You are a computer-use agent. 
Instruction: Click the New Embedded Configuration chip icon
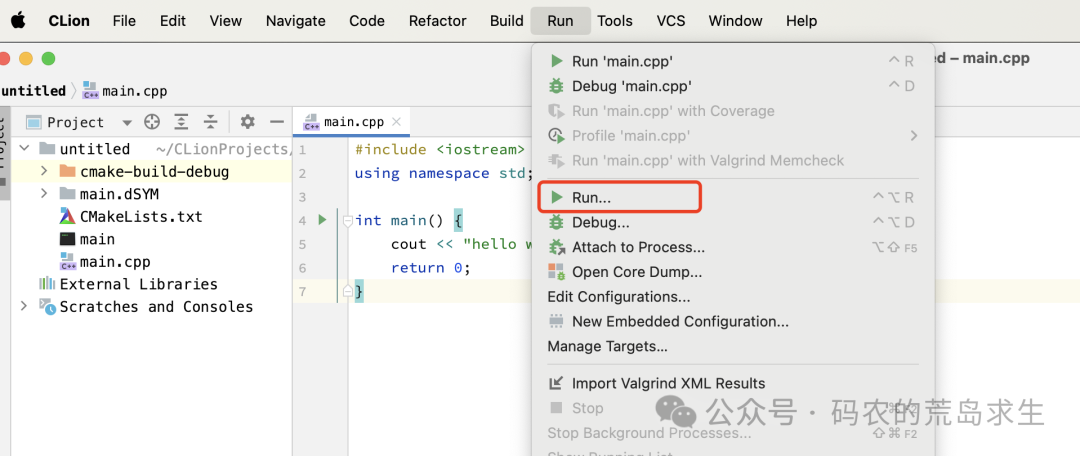[x=556, y=322]
